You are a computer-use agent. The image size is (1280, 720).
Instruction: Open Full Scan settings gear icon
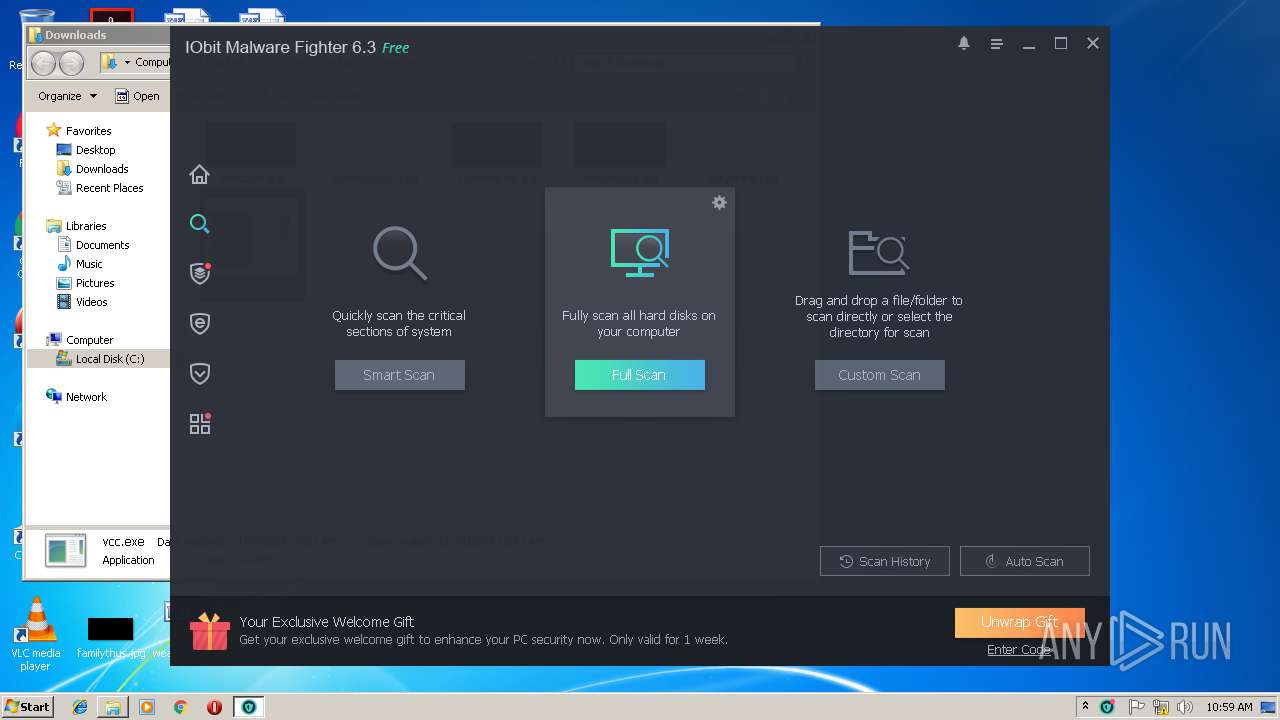(x=719, y=202)
